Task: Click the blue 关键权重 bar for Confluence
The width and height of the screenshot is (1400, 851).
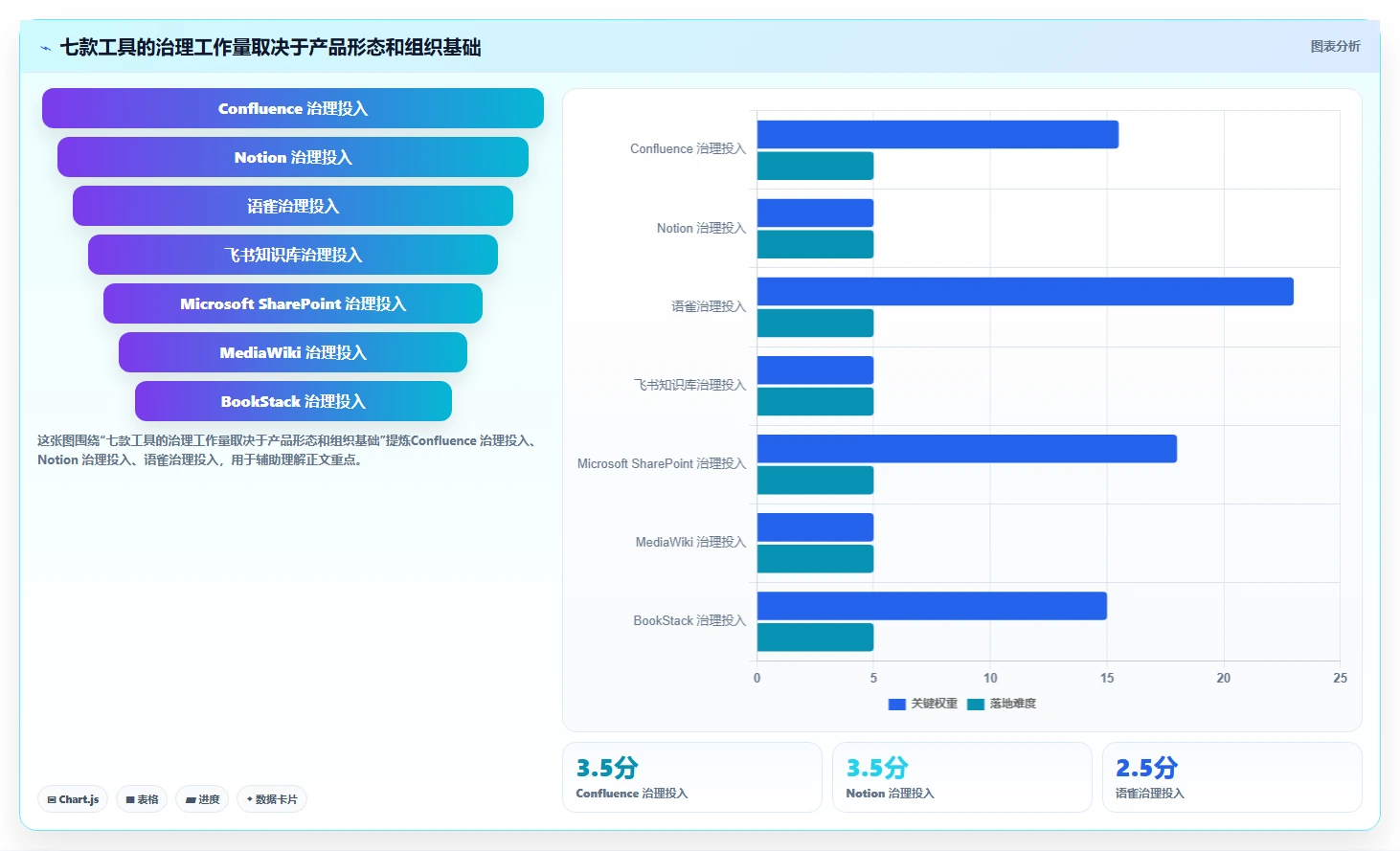Action: point(937,134)
